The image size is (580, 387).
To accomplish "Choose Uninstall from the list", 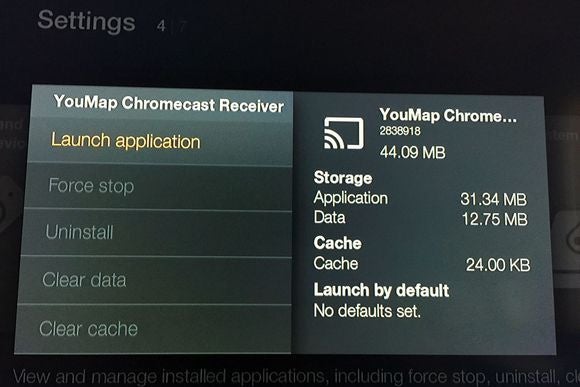I will pos(155,232).
